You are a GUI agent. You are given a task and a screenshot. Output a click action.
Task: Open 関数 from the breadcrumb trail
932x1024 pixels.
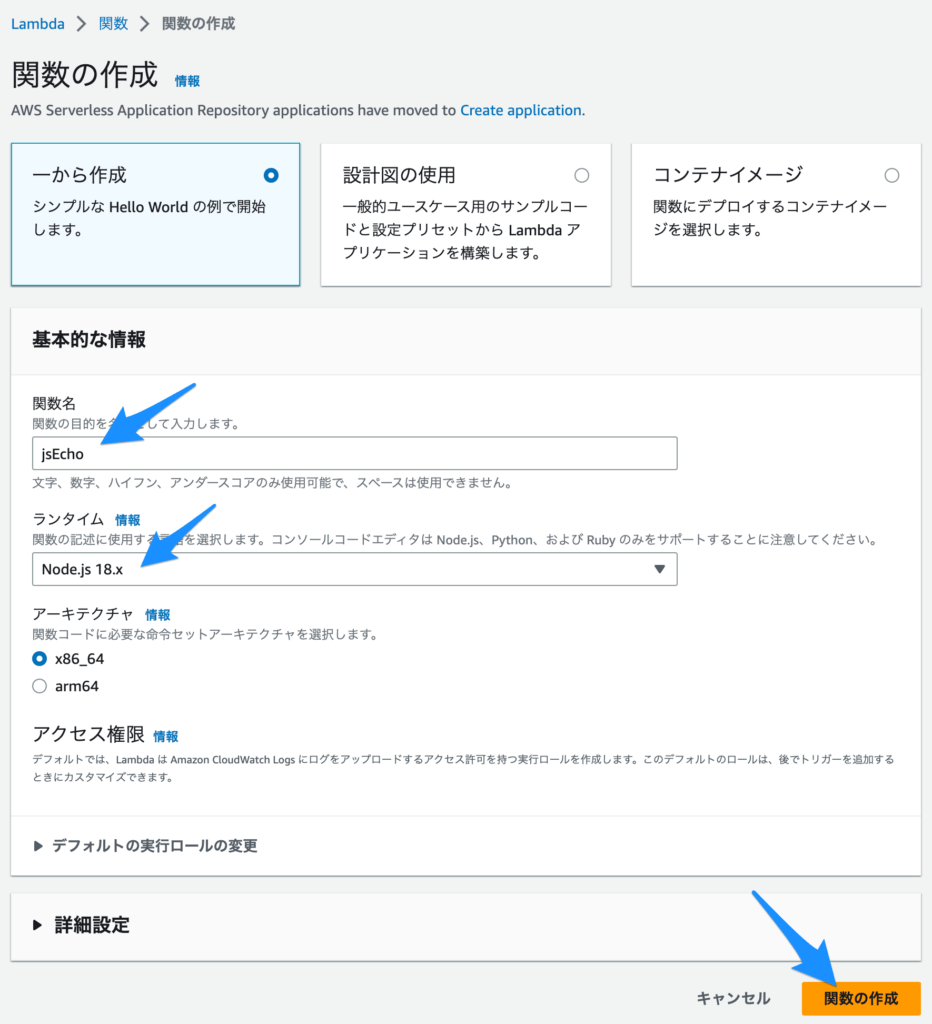click(x=113, y=23)
